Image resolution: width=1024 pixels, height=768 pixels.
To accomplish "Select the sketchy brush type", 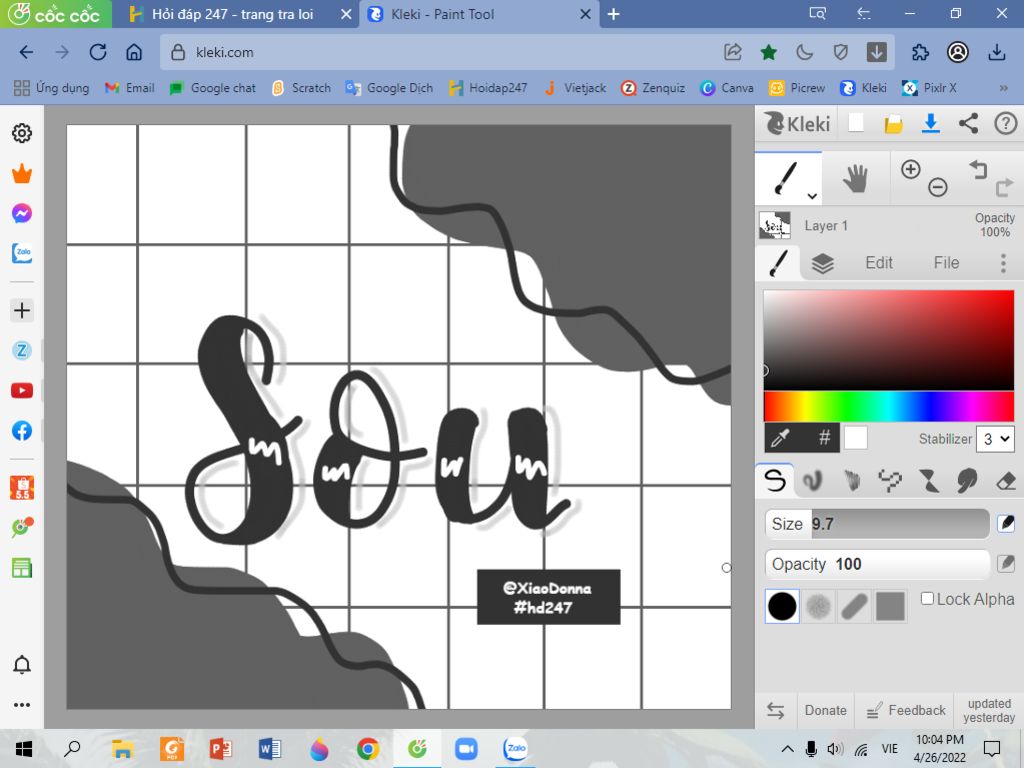I will (x=852, y=481).
